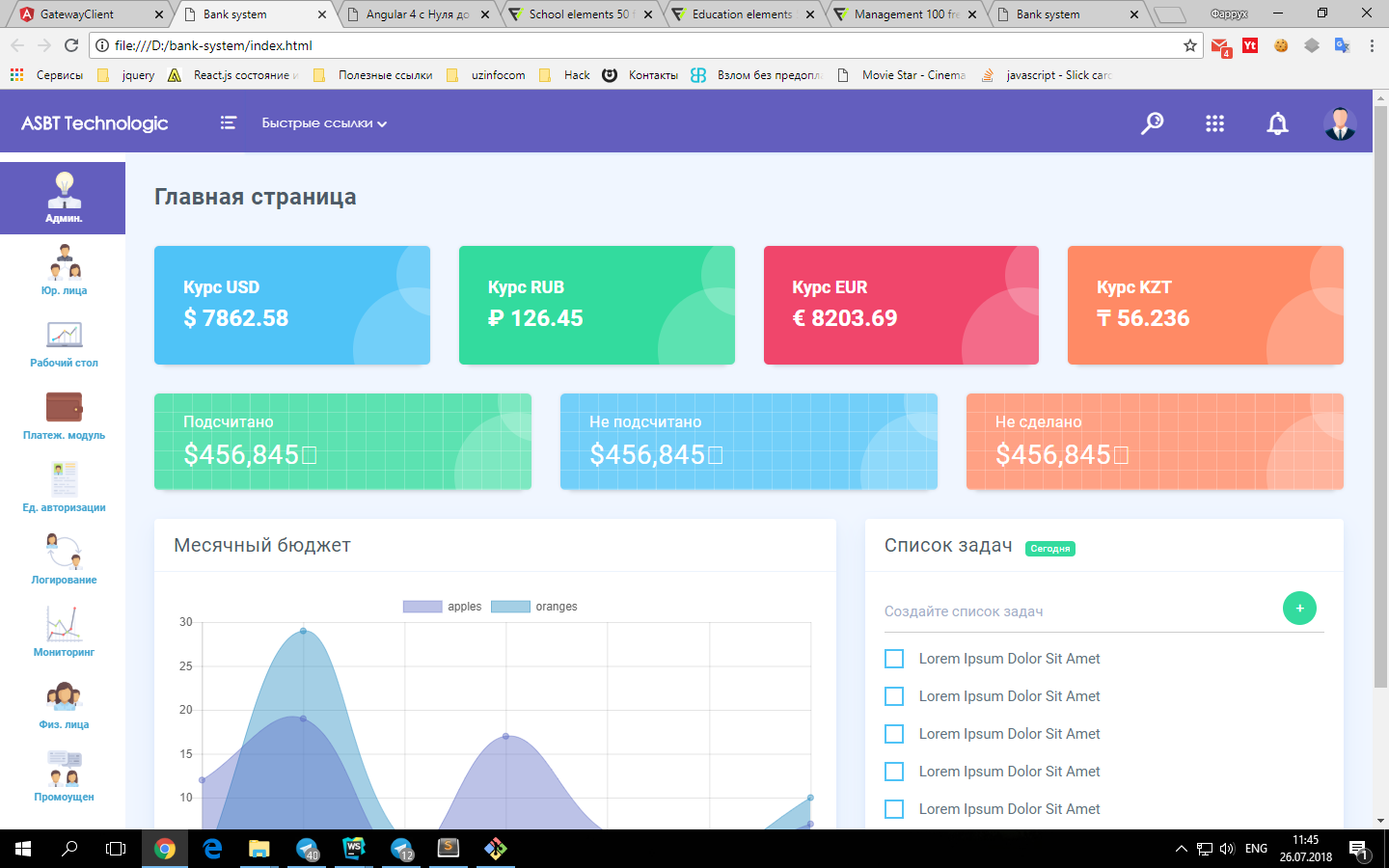
Task: Click the red Yt extension icon
Action: [x=1250, y=45]
